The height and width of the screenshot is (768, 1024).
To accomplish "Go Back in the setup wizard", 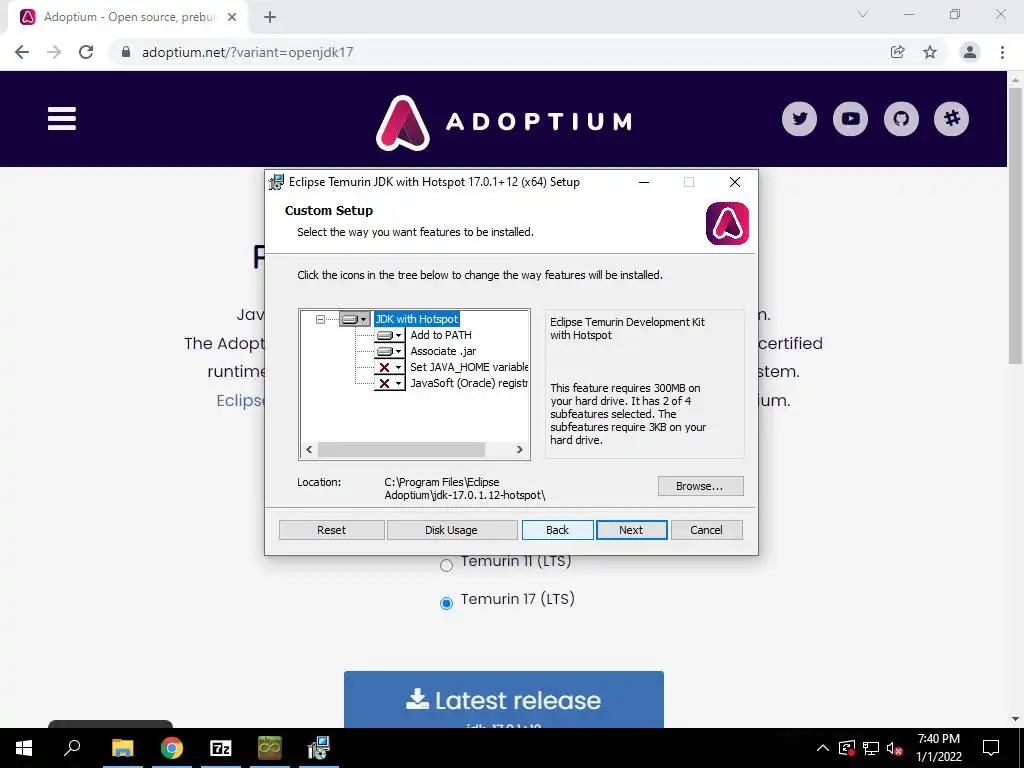I will [558, 530].
